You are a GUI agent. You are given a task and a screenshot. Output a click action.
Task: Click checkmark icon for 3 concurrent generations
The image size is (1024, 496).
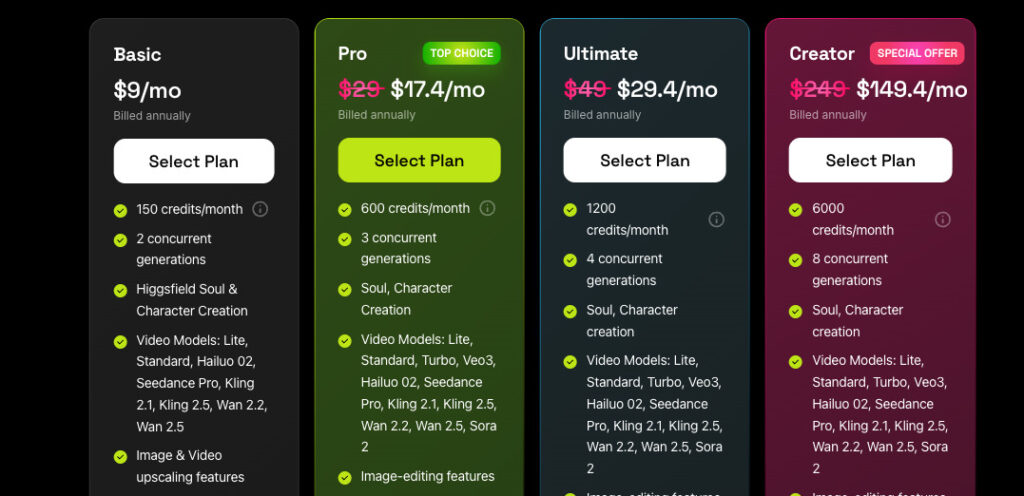[x=345, y=239]
